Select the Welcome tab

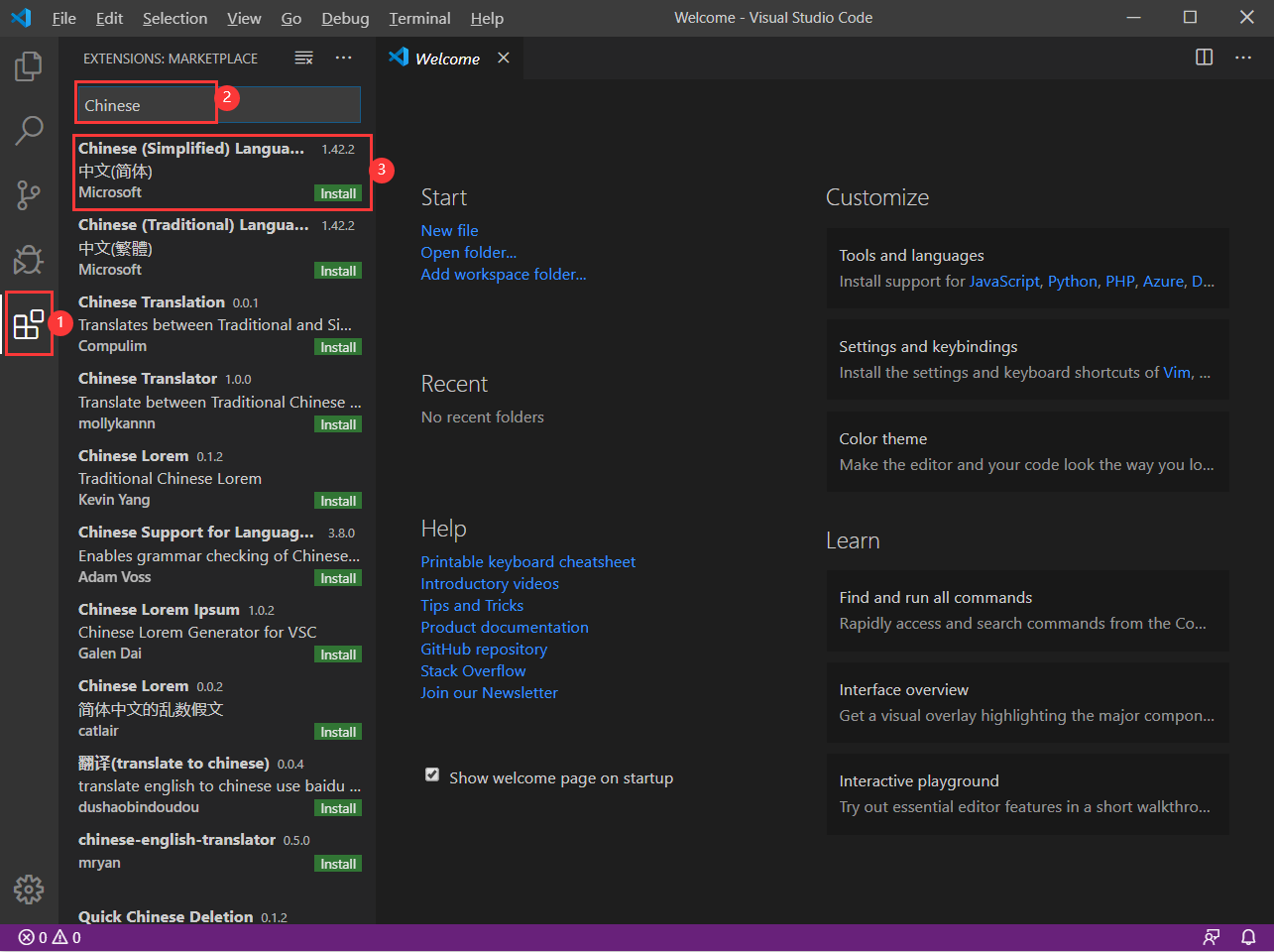(446, 58)
